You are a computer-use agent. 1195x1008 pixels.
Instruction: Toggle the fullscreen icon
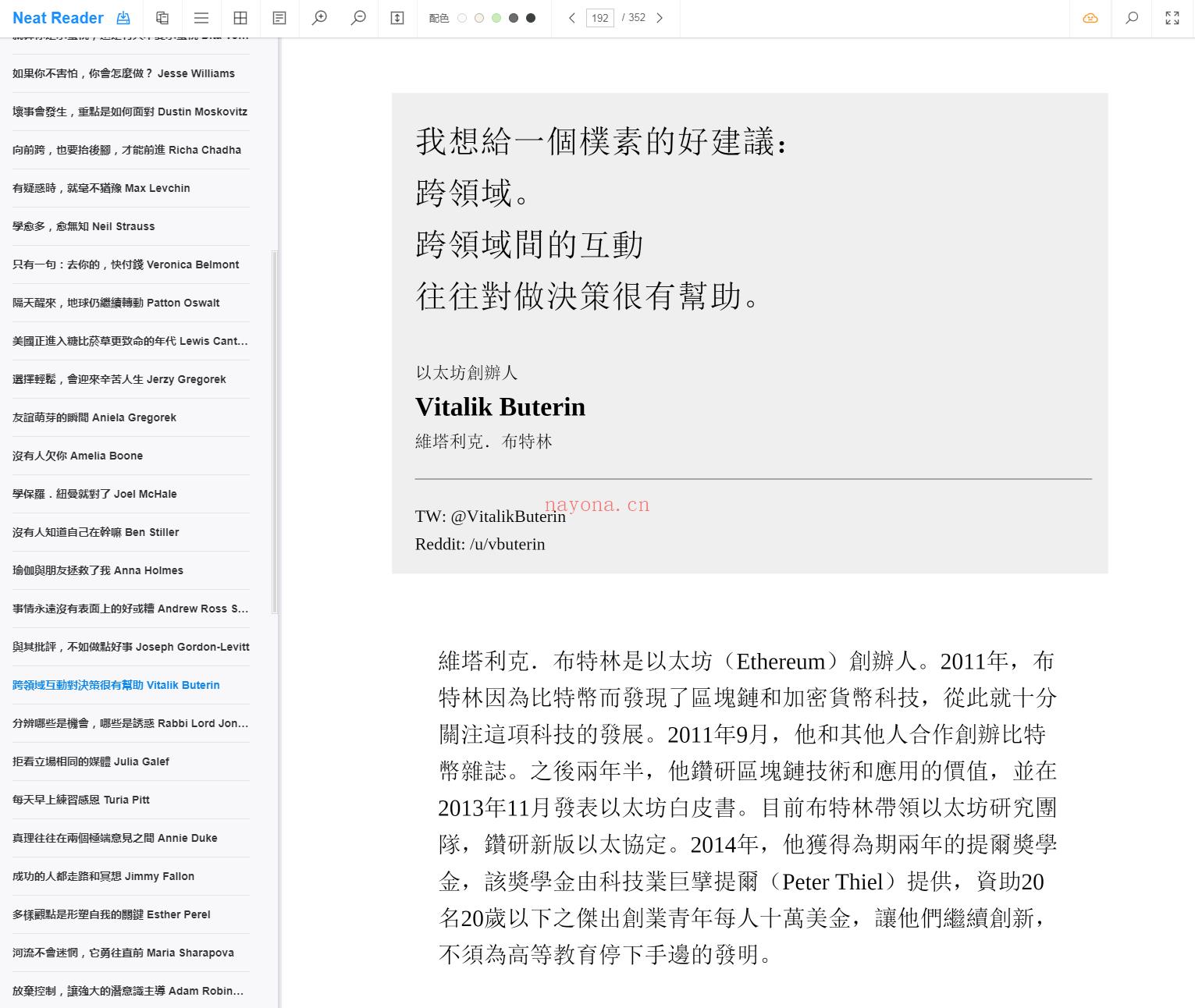[1172, 18]
